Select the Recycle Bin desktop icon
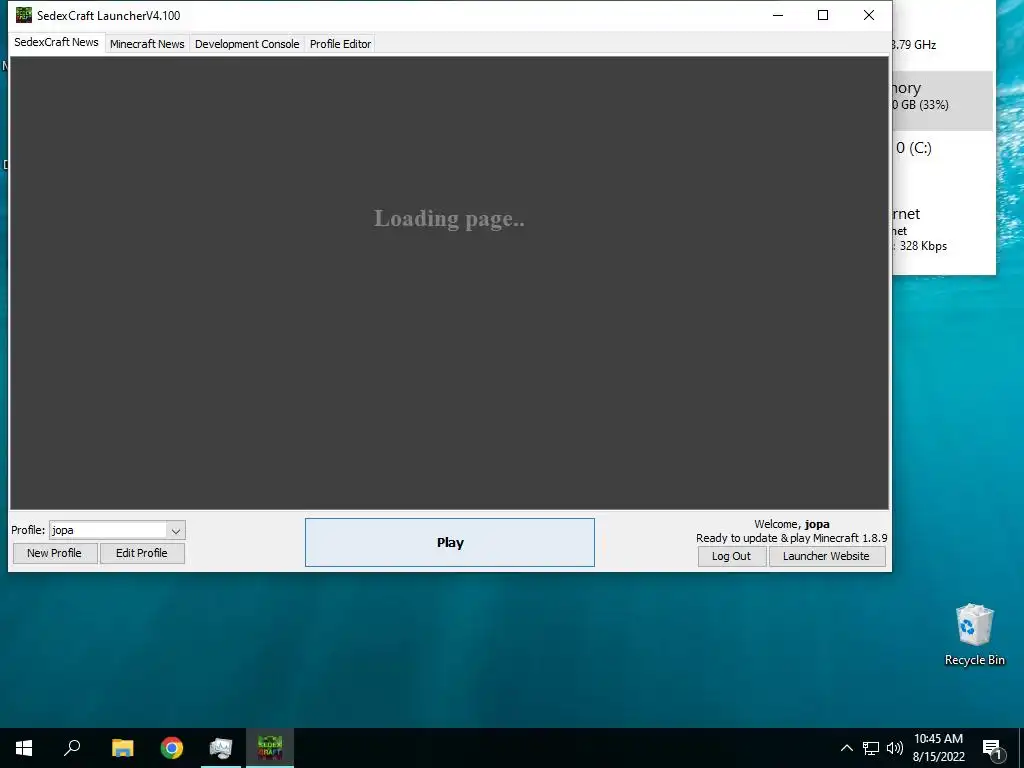The width and height of the screenshot is (1024, 768). pos(974,634)
